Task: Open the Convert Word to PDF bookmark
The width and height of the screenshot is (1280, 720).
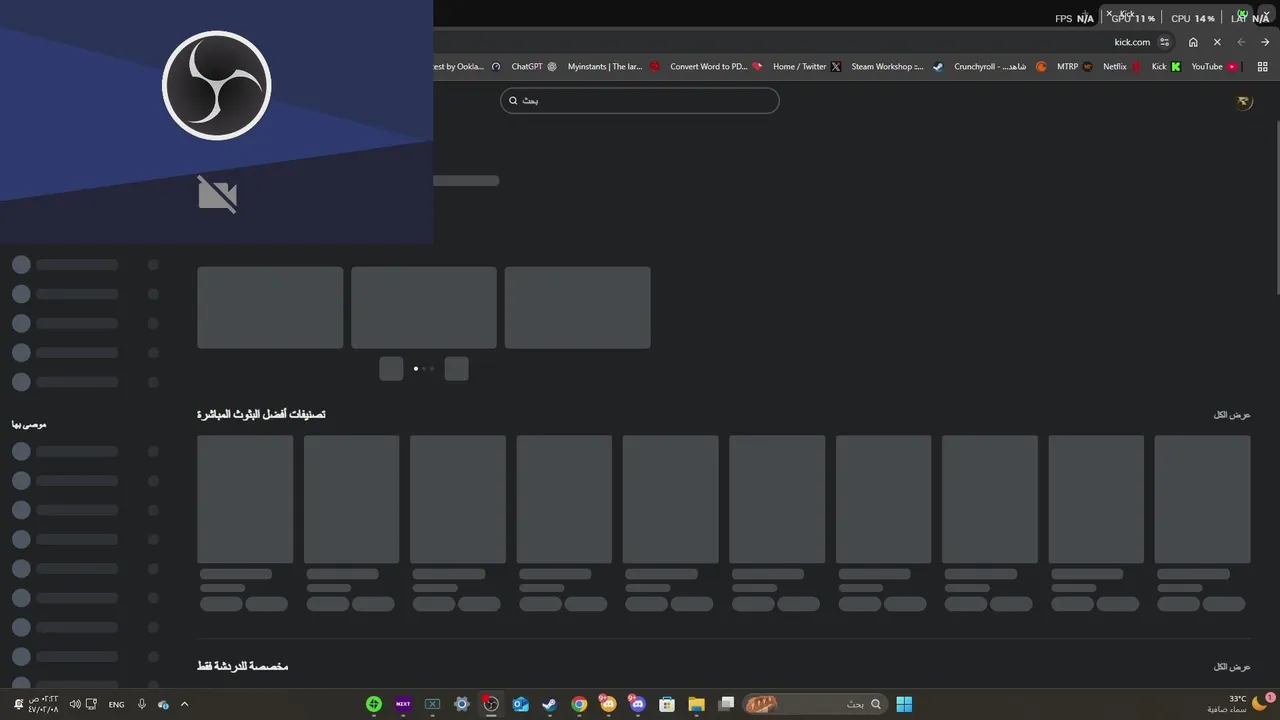Action: point(716,67)
